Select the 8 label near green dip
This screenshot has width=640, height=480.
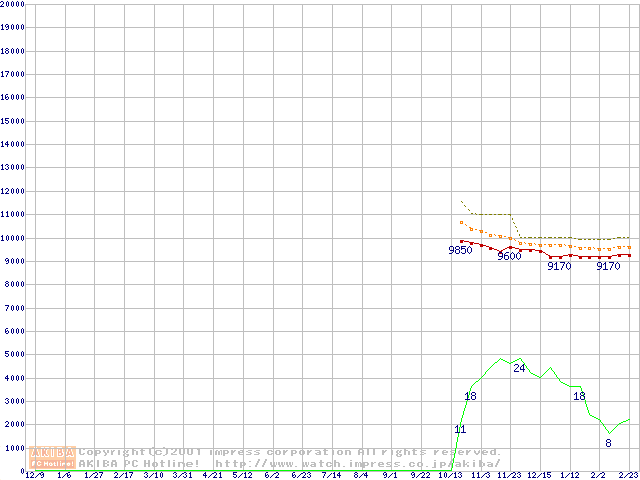(x=608, y=443)
